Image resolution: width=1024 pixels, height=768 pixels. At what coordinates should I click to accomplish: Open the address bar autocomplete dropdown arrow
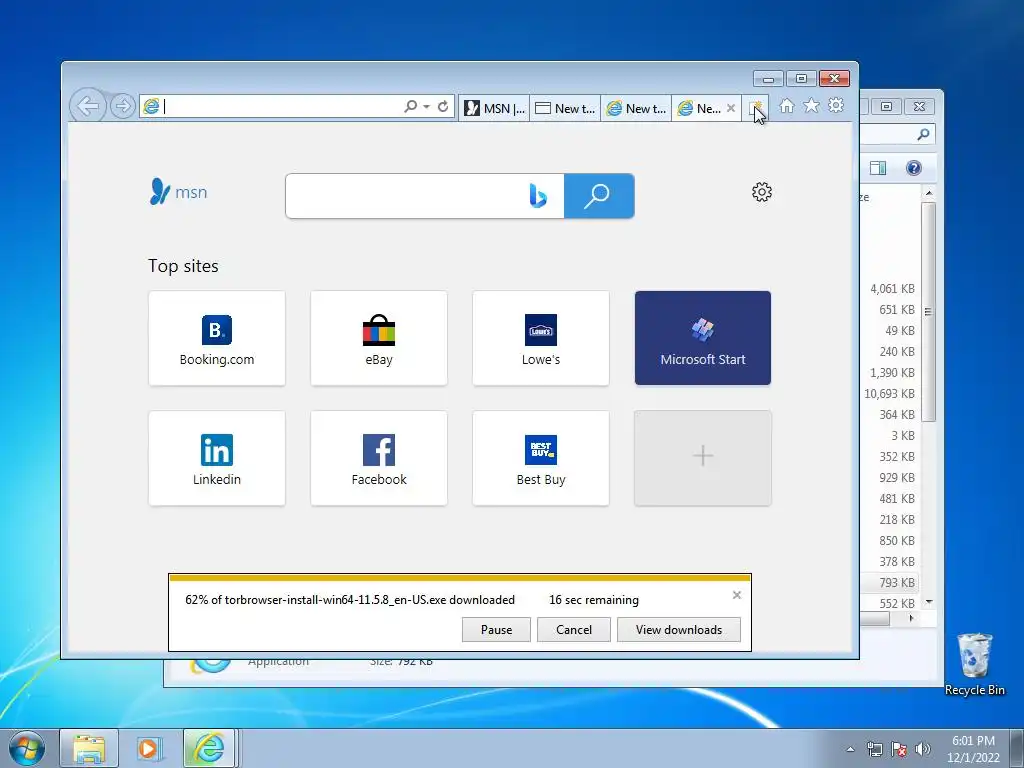click(426, 106)
